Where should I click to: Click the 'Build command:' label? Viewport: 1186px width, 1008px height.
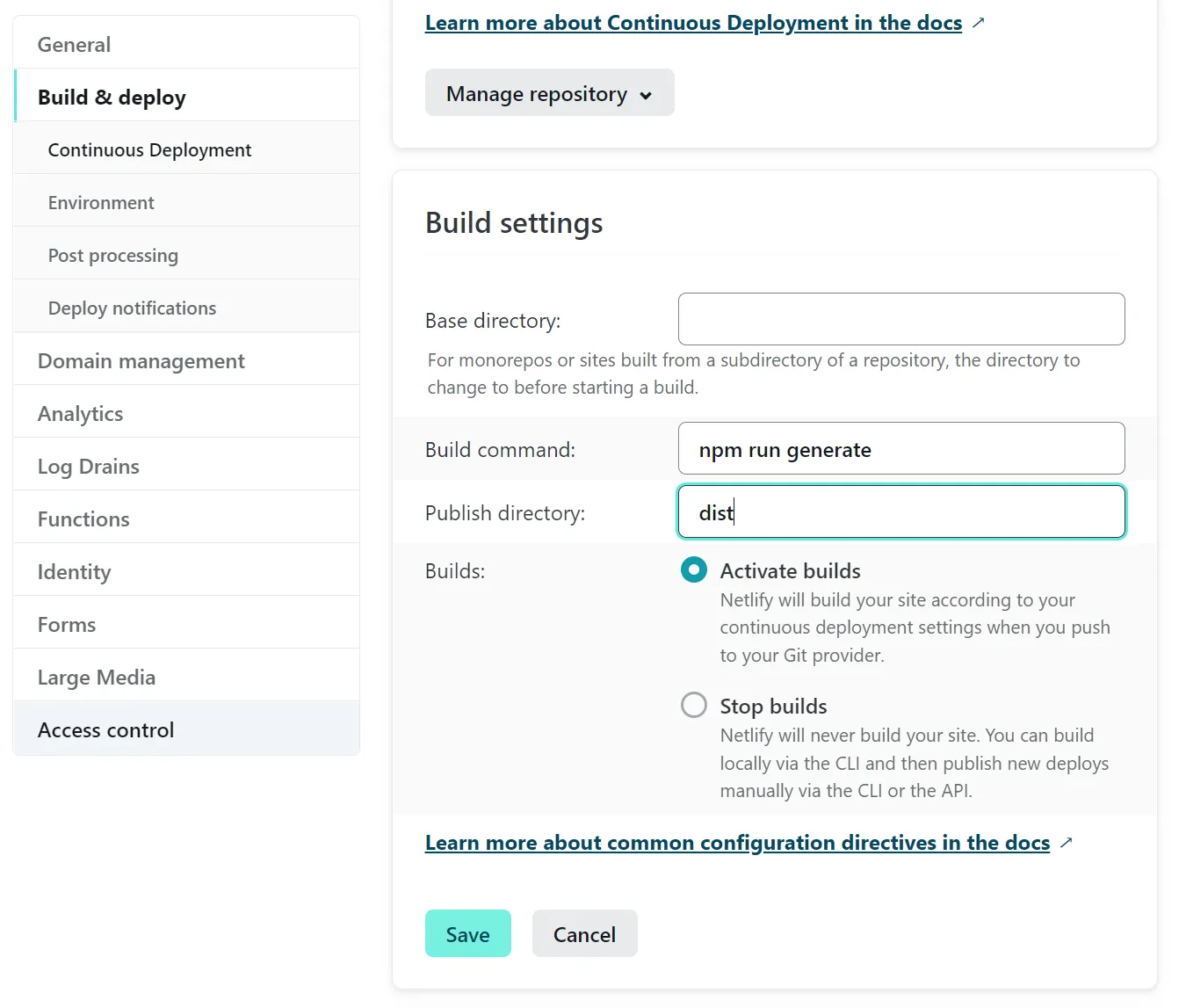pyautogui.click(x=500, y=450)
